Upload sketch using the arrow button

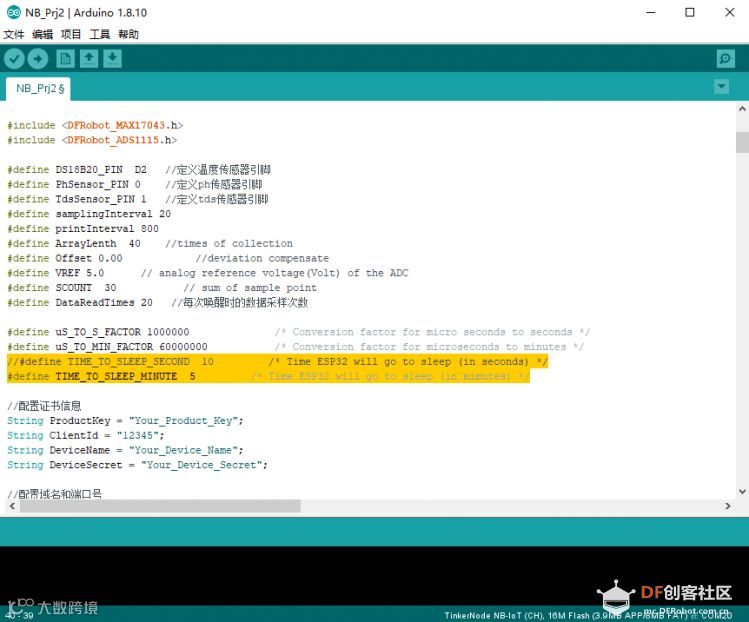click(x=38, y=59)
